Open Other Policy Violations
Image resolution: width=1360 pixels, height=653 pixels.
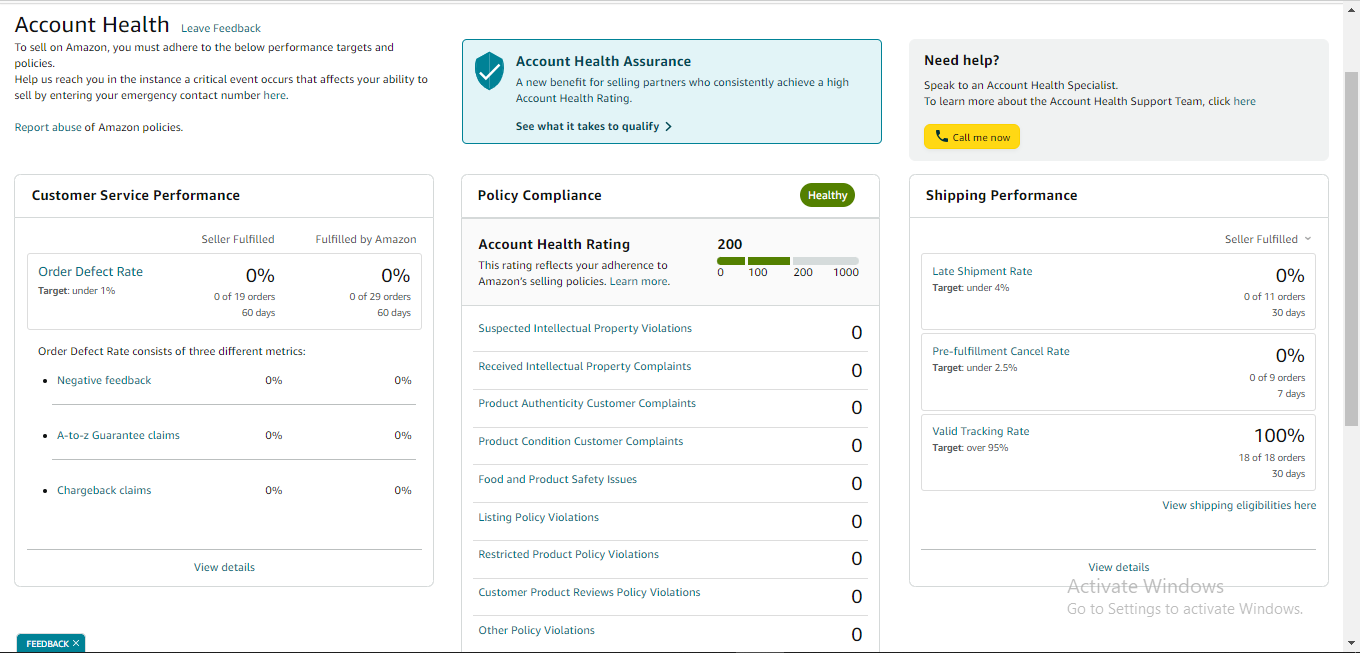coord(536,631)
